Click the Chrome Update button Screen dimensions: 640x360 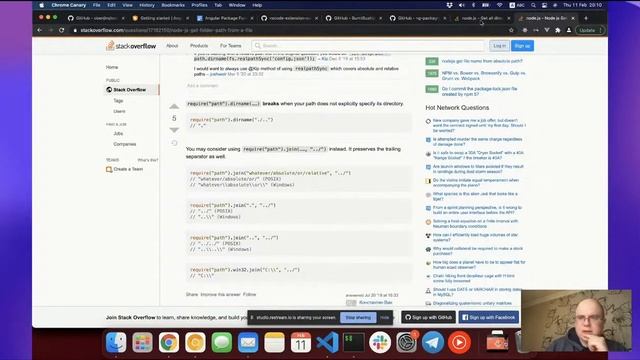pyautogui.click(x=589, y=30)
